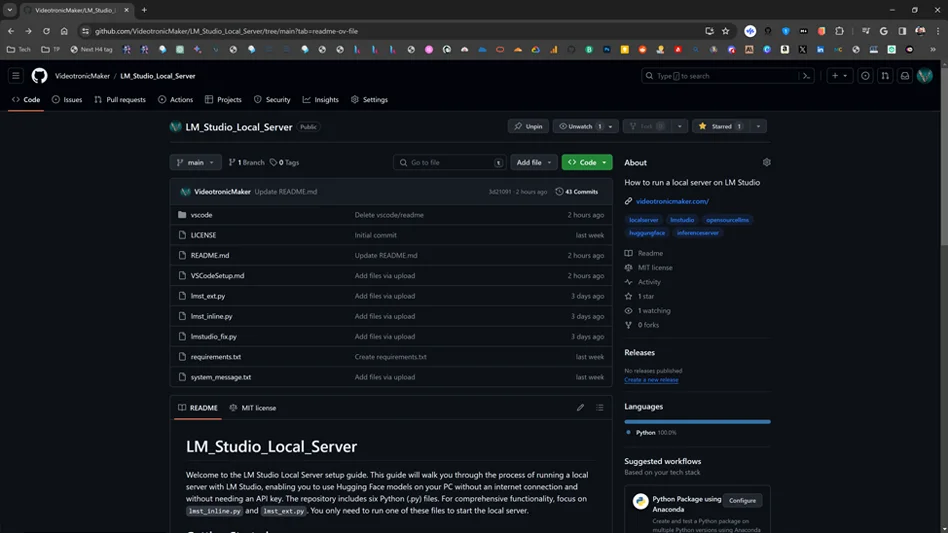Click the localserver topic tag
The image size is (948, 533).
643,220
